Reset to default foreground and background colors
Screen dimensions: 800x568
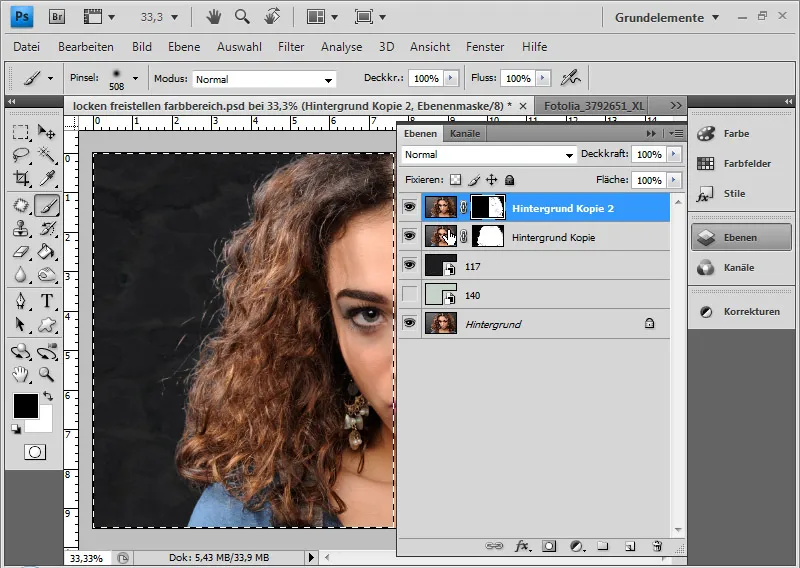tap(16, 429)
